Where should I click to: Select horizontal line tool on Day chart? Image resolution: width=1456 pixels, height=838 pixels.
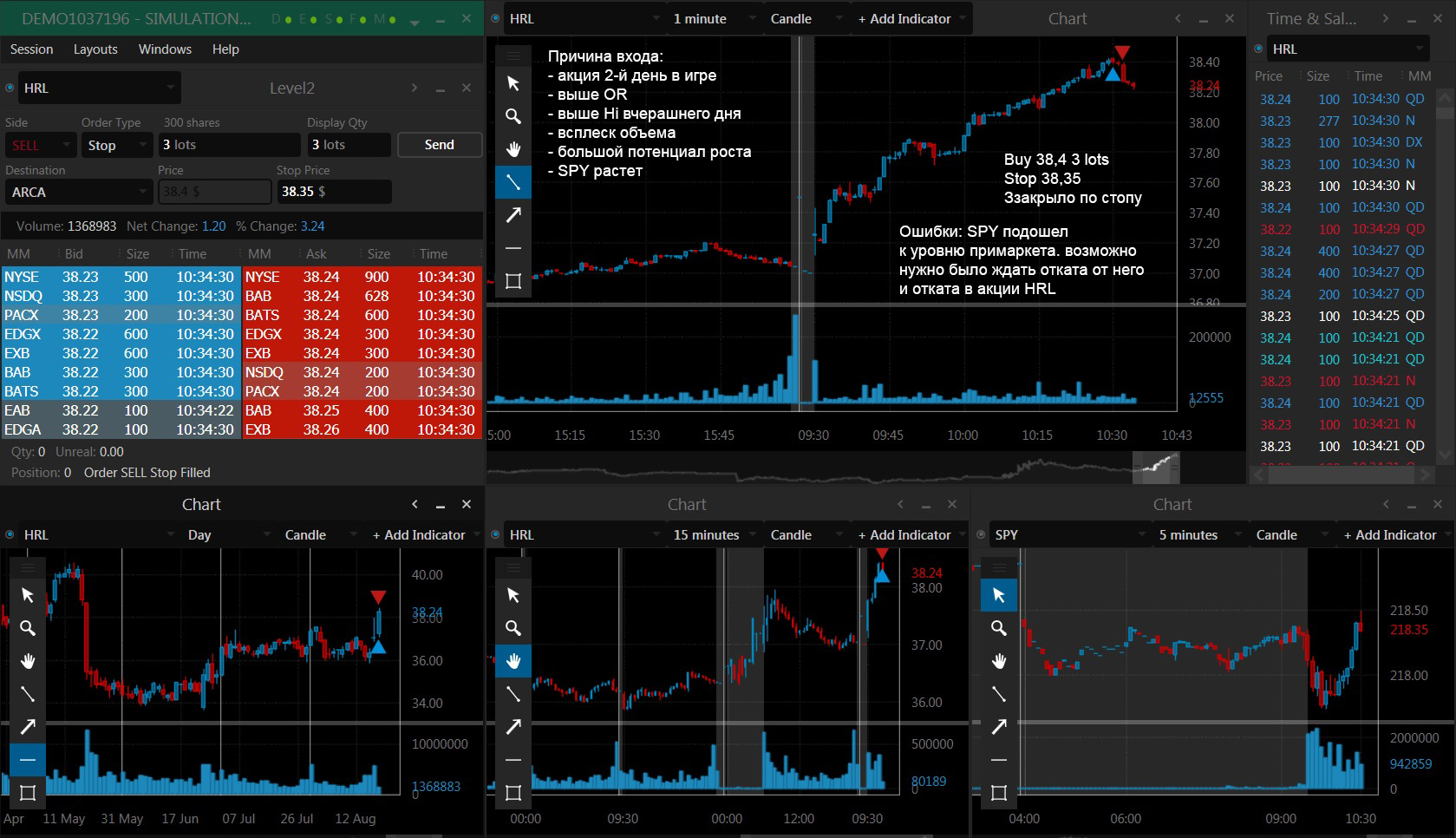(28, 760)
